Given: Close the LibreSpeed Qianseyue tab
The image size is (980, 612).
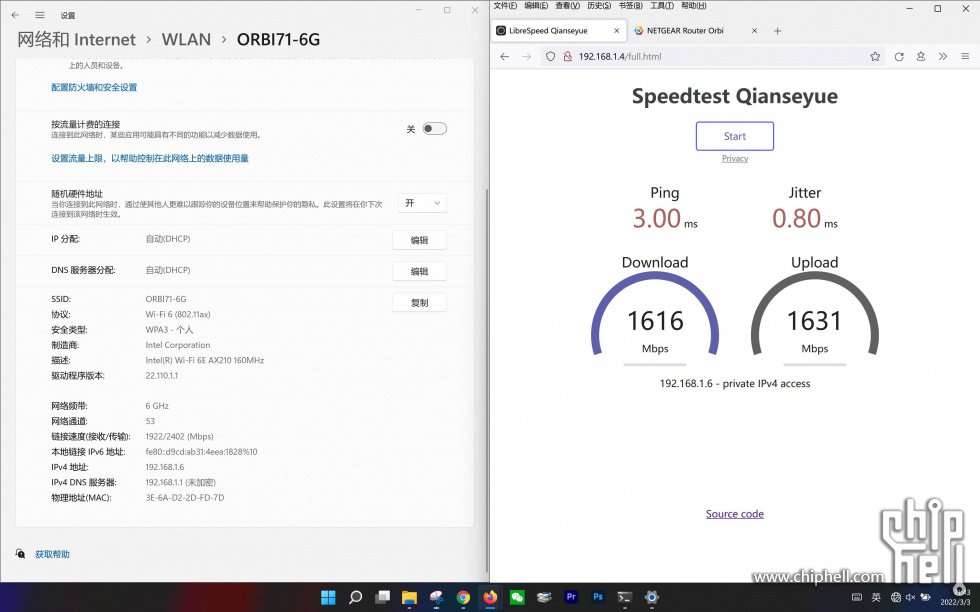Looking at the screenshot, I should [x=616, y=31].
